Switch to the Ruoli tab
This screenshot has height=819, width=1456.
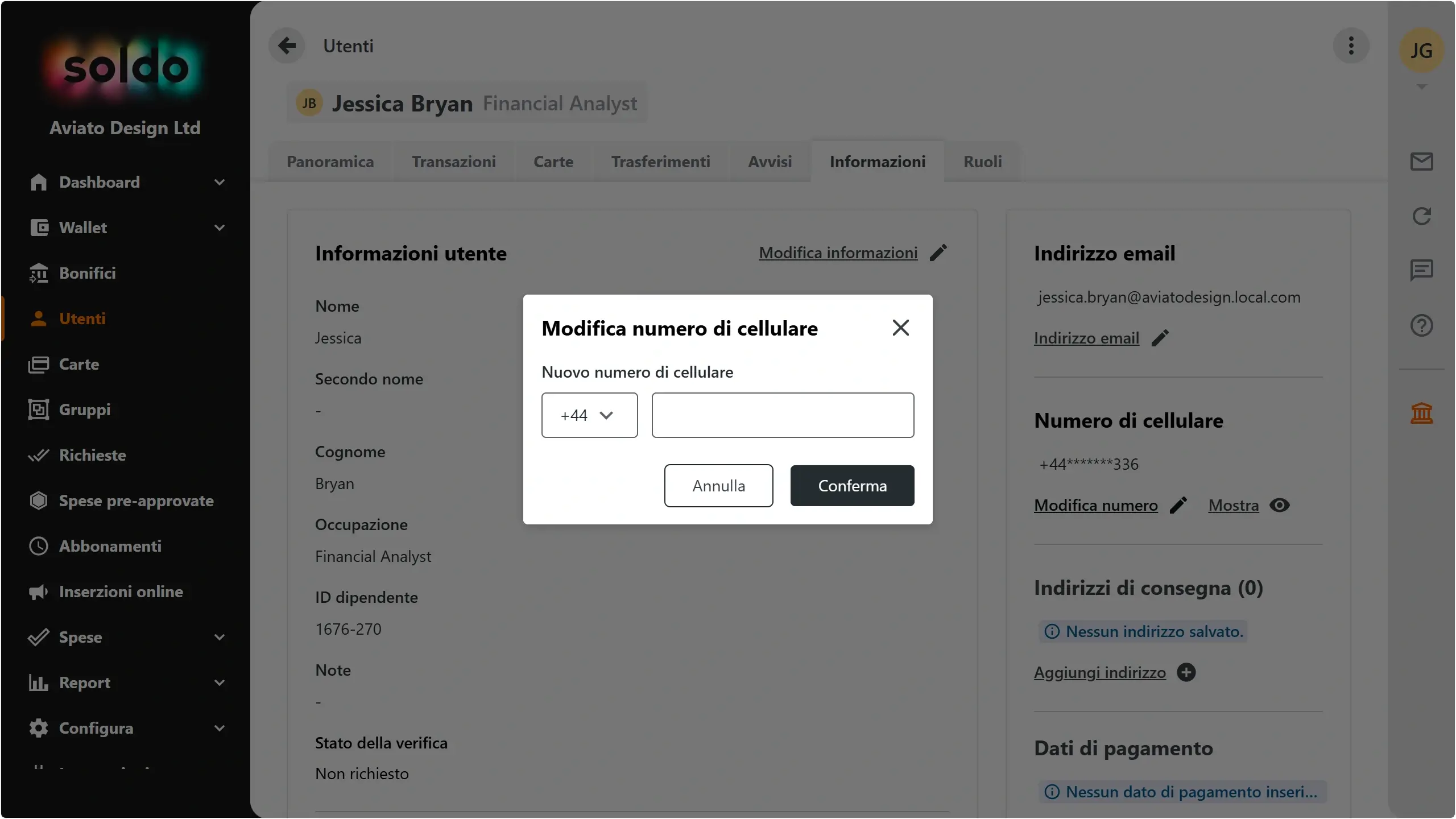click(982, 162)
